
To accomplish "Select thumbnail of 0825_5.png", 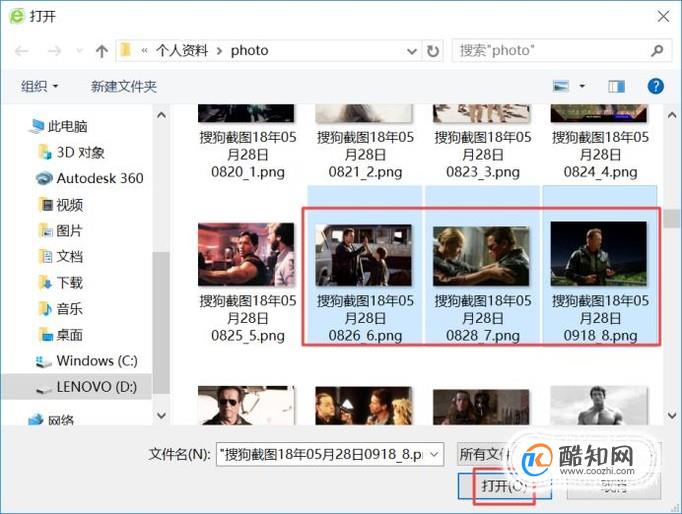I will pos(246,254).
